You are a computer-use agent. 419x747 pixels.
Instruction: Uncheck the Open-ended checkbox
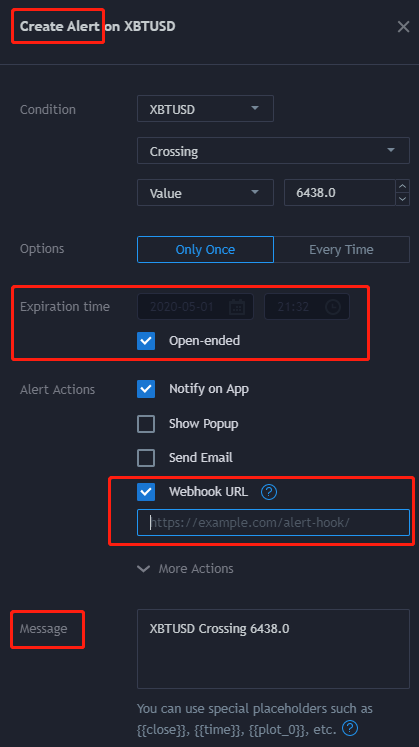point(146,341)
